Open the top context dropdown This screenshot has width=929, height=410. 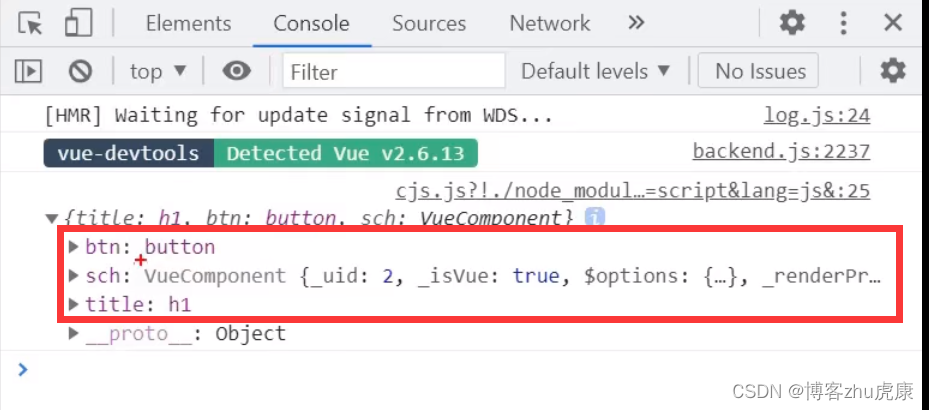pos(158,72)
